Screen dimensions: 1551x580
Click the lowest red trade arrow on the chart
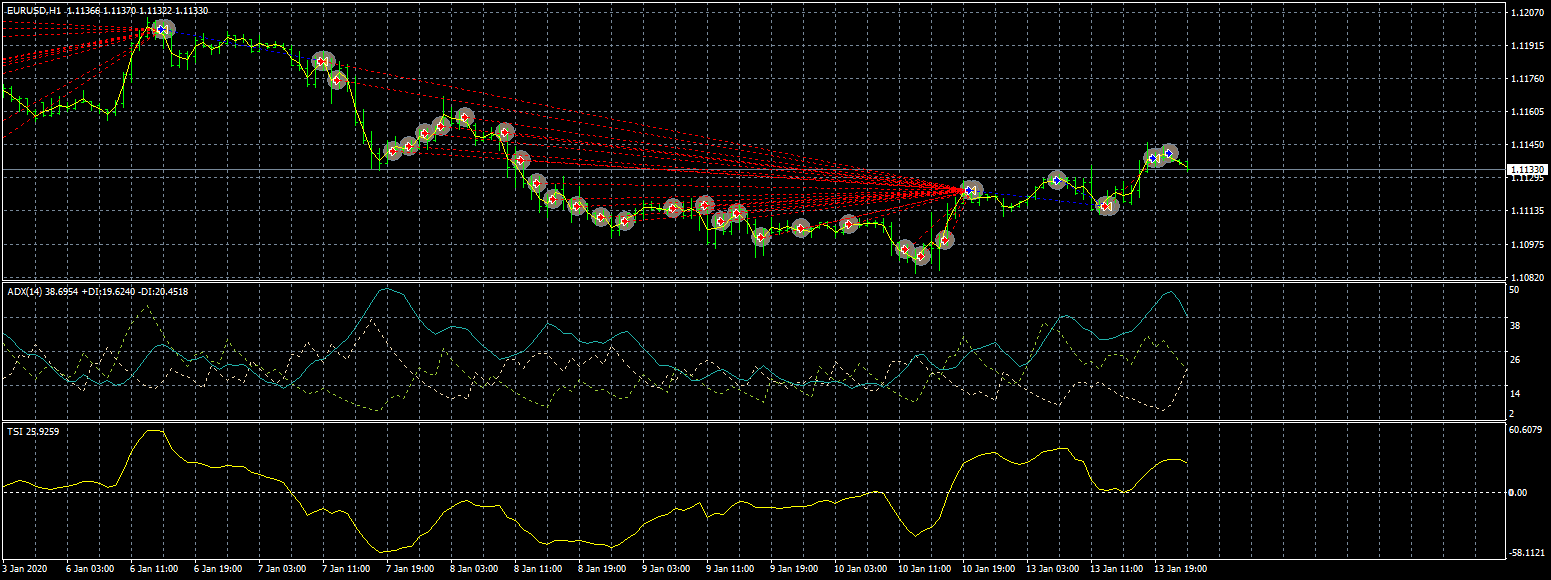(x=921, y=257)
